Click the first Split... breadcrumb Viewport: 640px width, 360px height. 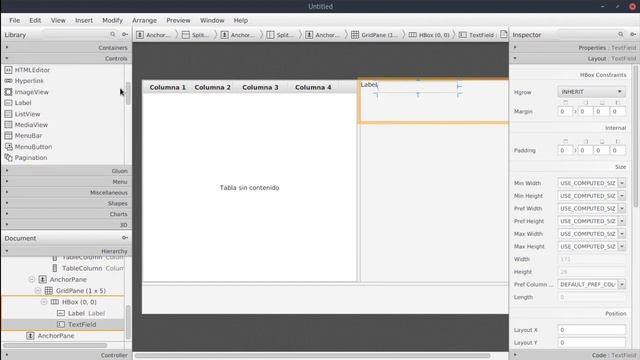coord(196,35)
